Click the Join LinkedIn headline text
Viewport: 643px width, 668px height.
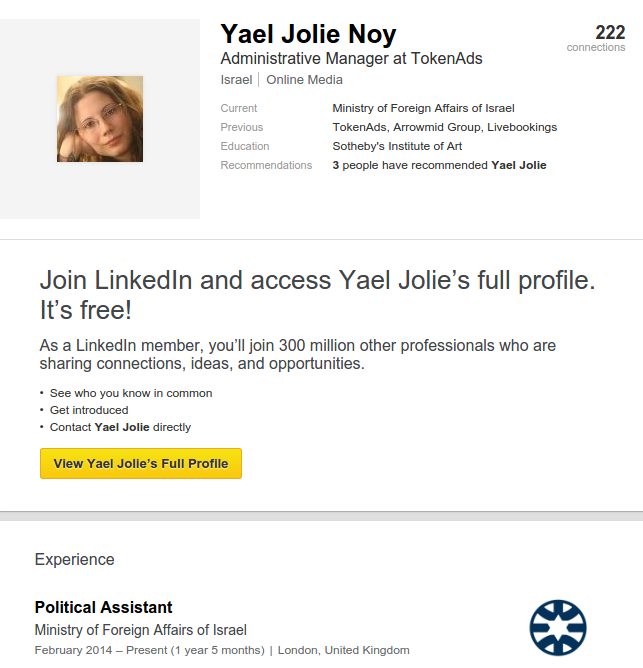click(317, 295)
